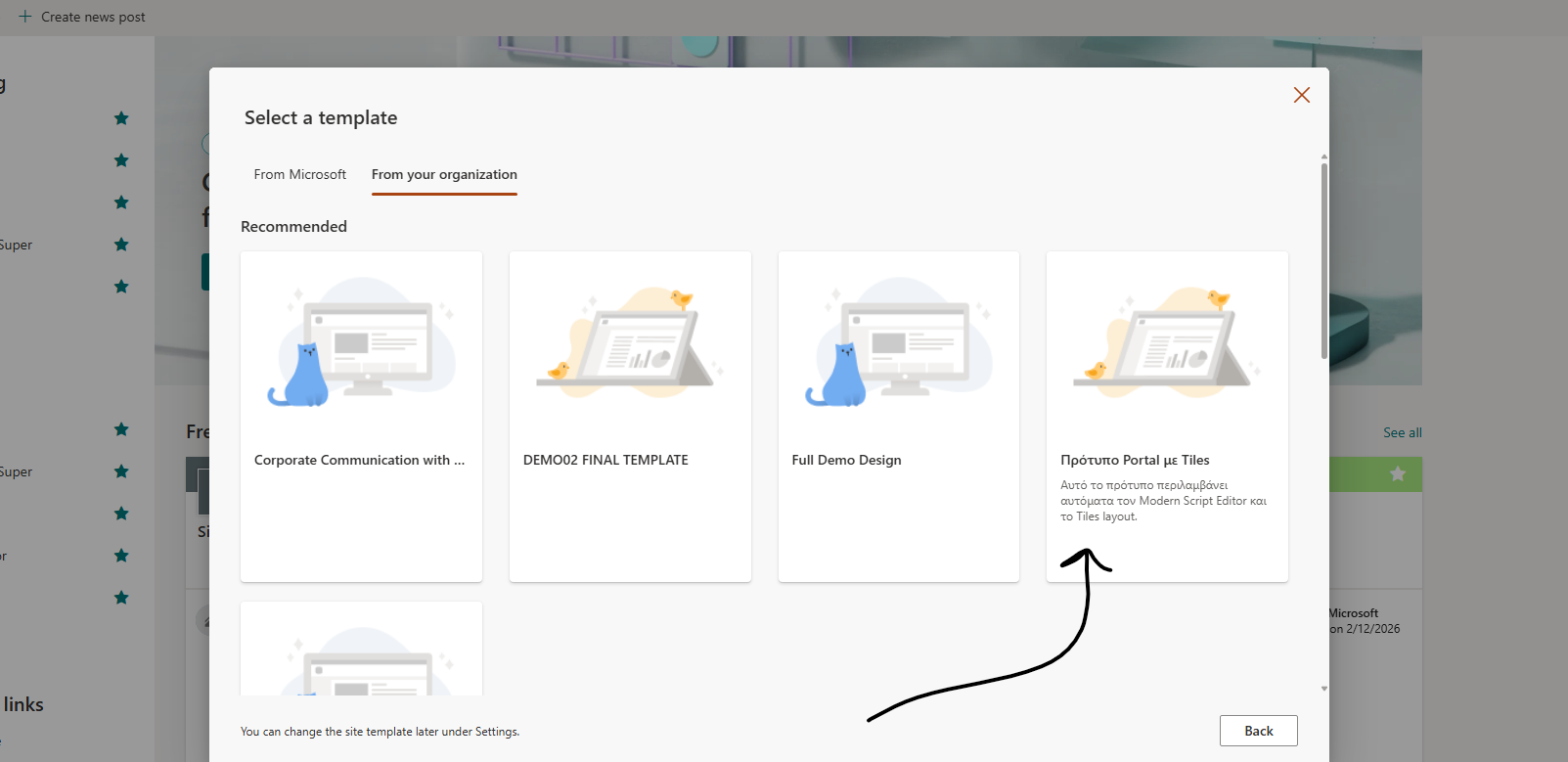Click the partially visible template in second row
Image resolution: width=1568 pixels, height=762 pixels.
tap(361, 650)
